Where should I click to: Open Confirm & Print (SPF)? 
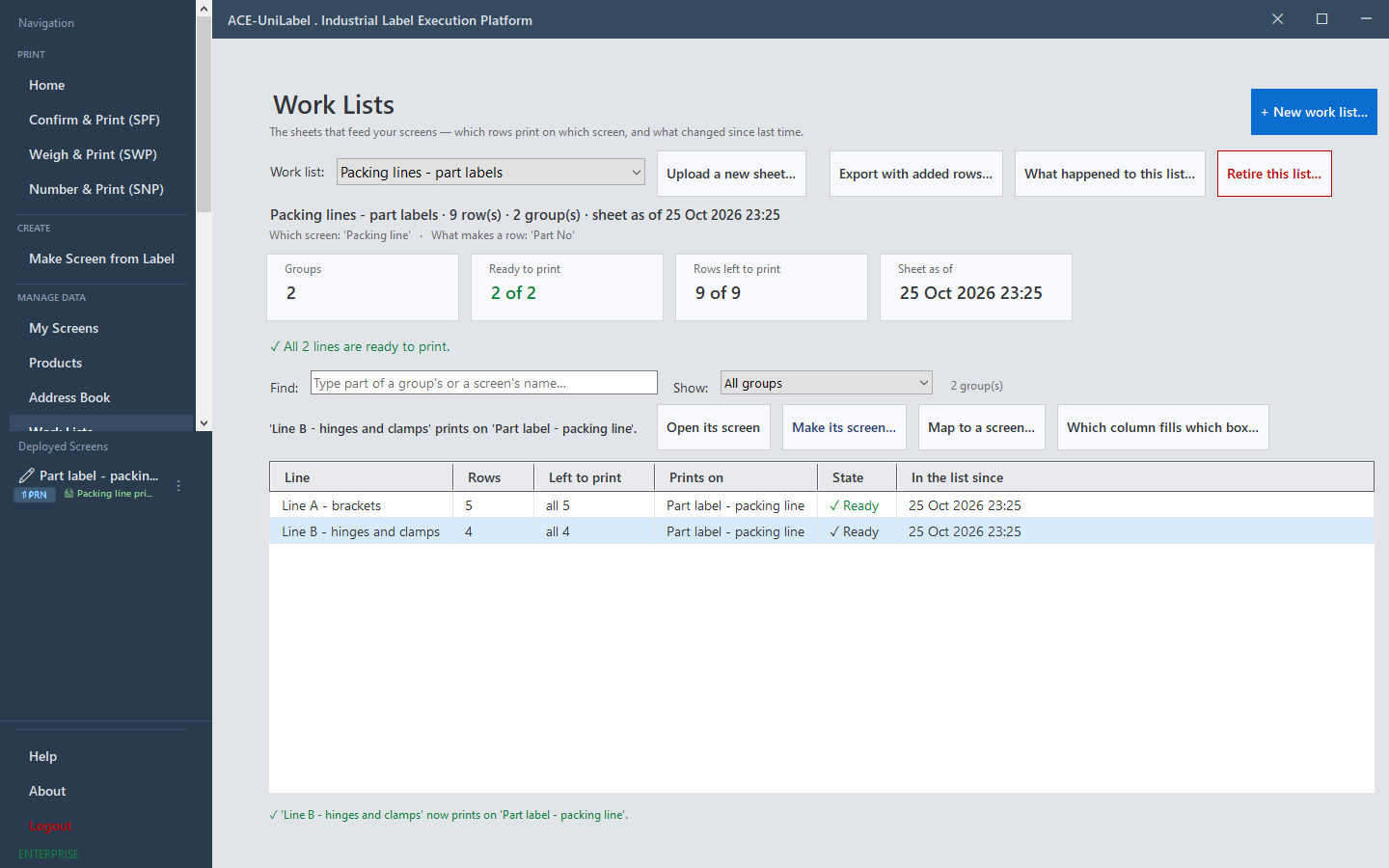(95, 120)
